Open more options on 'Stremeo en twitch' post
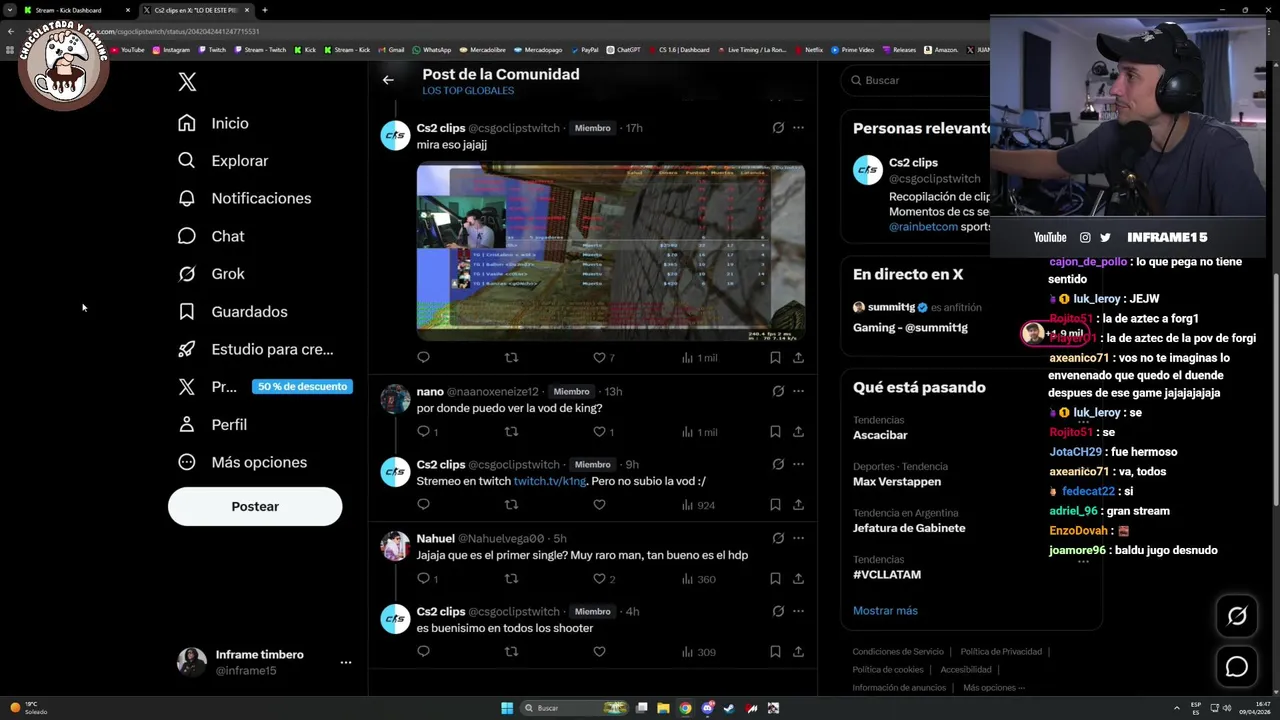 click(x=798, y=464)
